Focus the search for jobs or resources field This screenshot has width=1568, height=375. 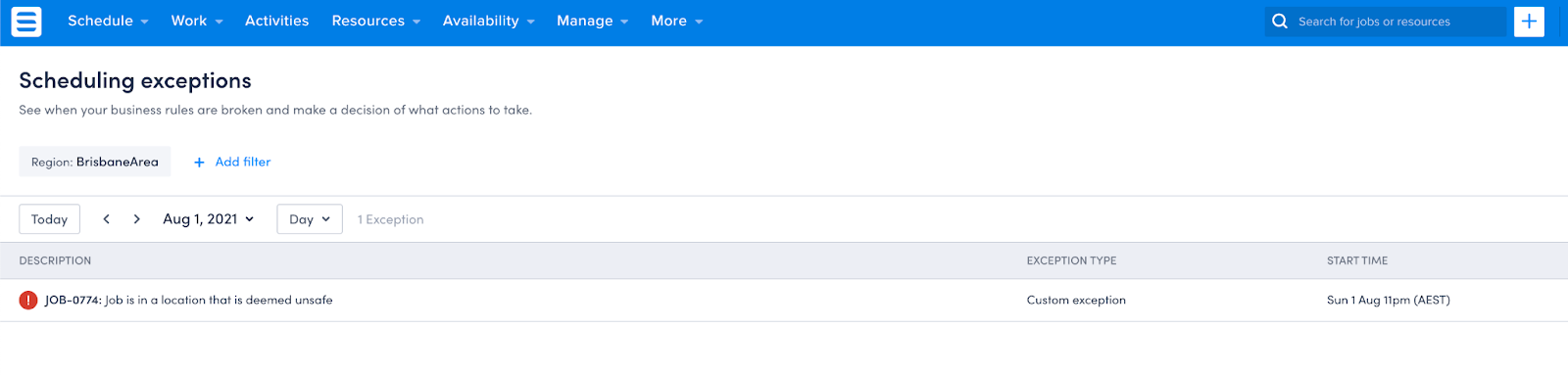point(1396,22)
